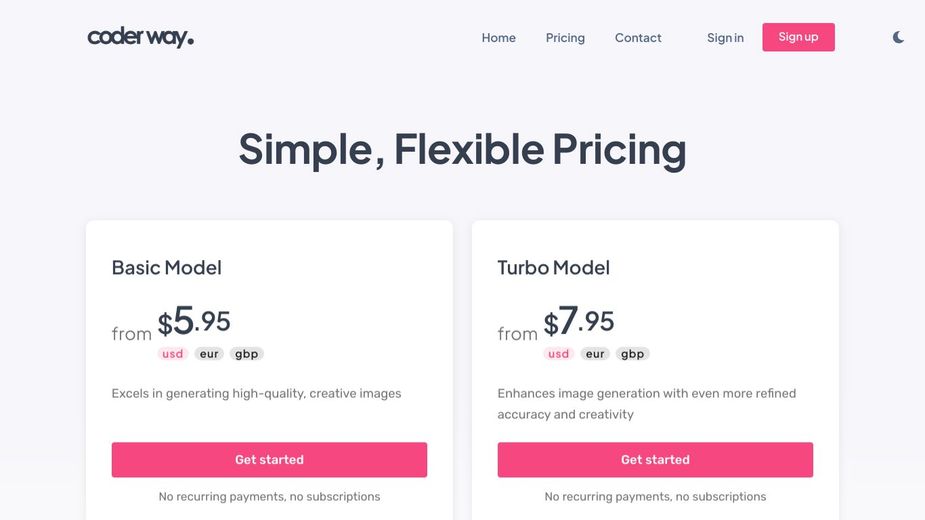Get started with the Turbo Model
The image size is (925, 520).
655,460
